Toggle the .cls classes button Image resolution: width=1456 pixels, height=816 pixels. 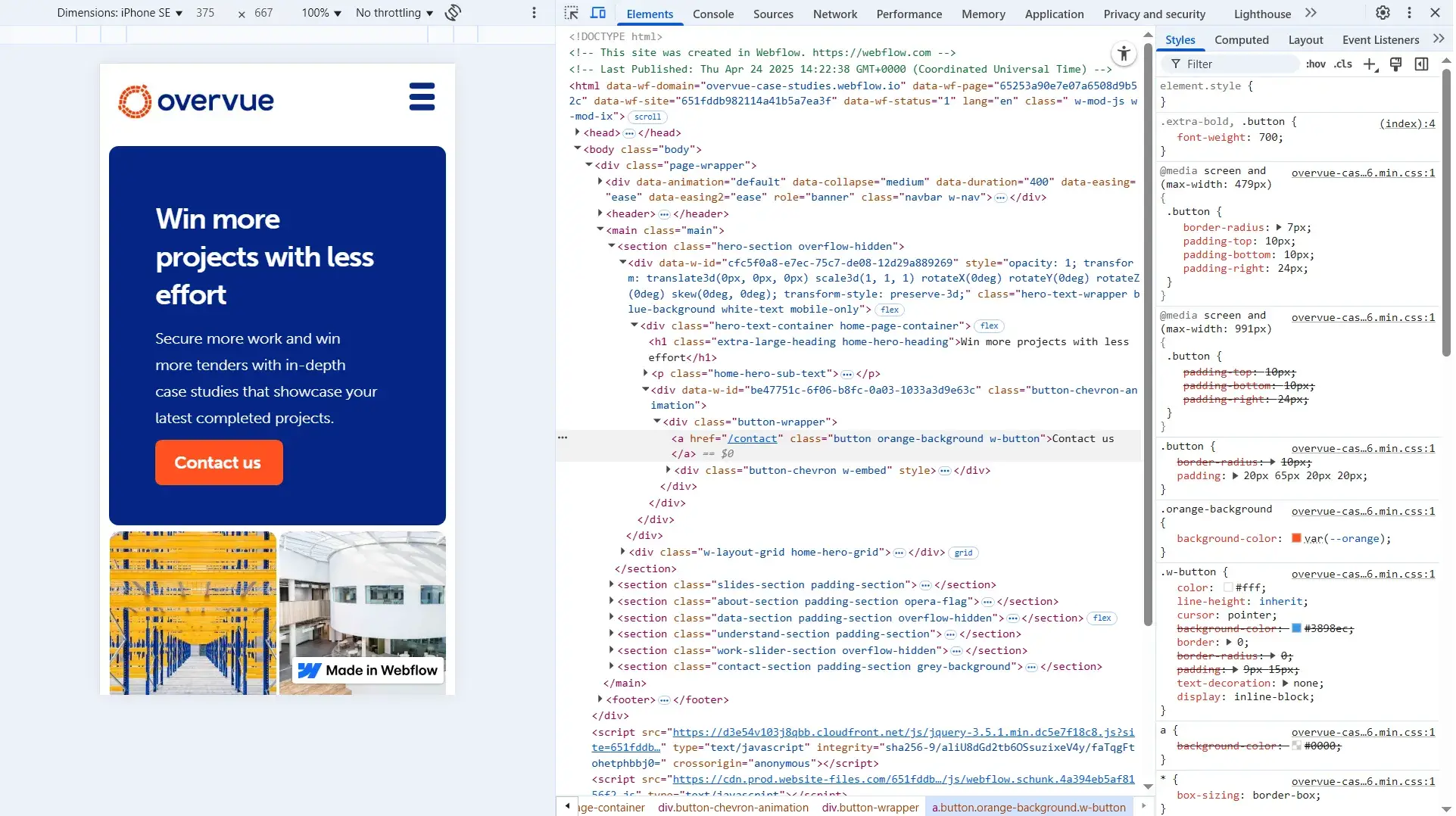click(1343, 64)
